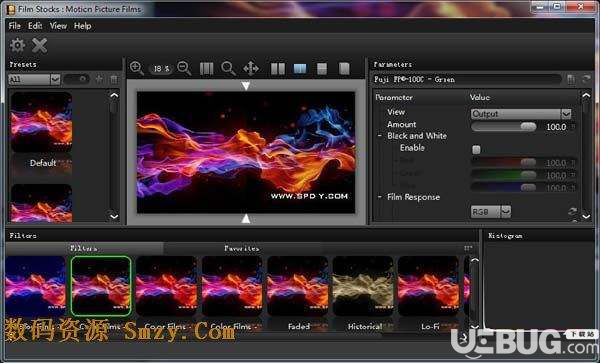This screenshot has height=363, width=600.
Task: Collapse the Film Response section
Action: [x=380, y=197]
